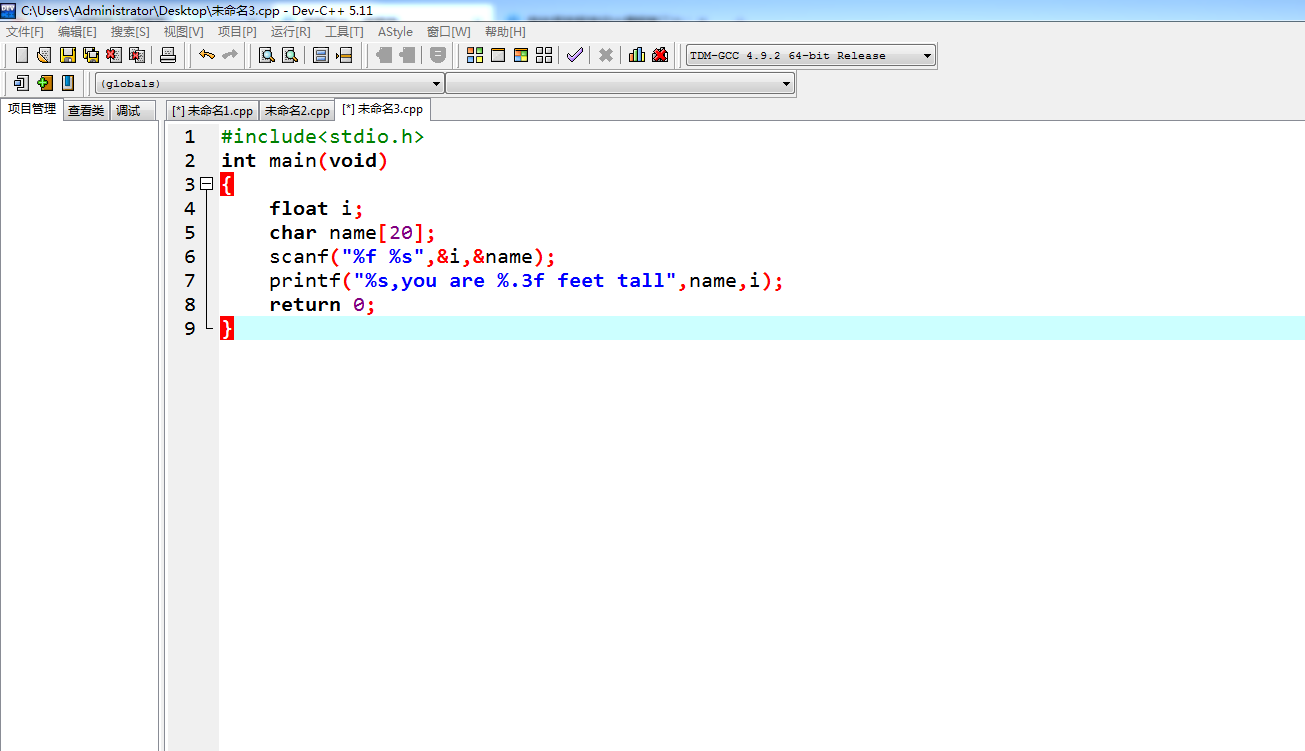Image resolution: width=1305 pixels, height=751 pixels.
Task: Open the 项目[P] menu
Action: pyautogui.click(x=237, y=32)
